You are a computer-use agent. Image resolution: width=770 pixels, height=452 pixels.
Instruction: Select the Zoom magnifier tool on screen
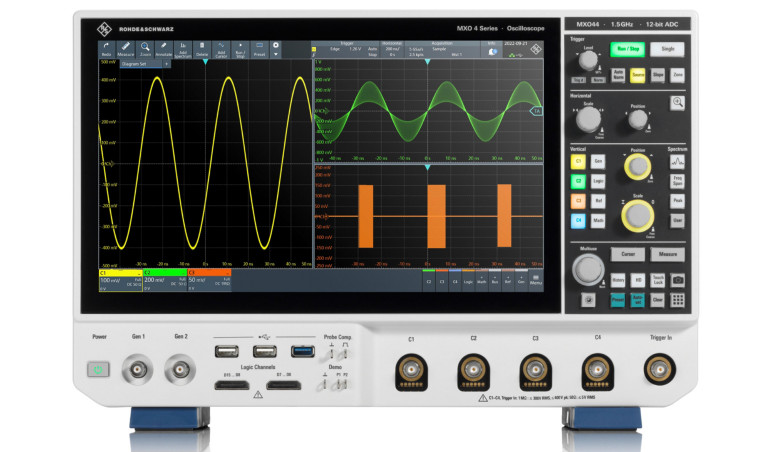145,50
